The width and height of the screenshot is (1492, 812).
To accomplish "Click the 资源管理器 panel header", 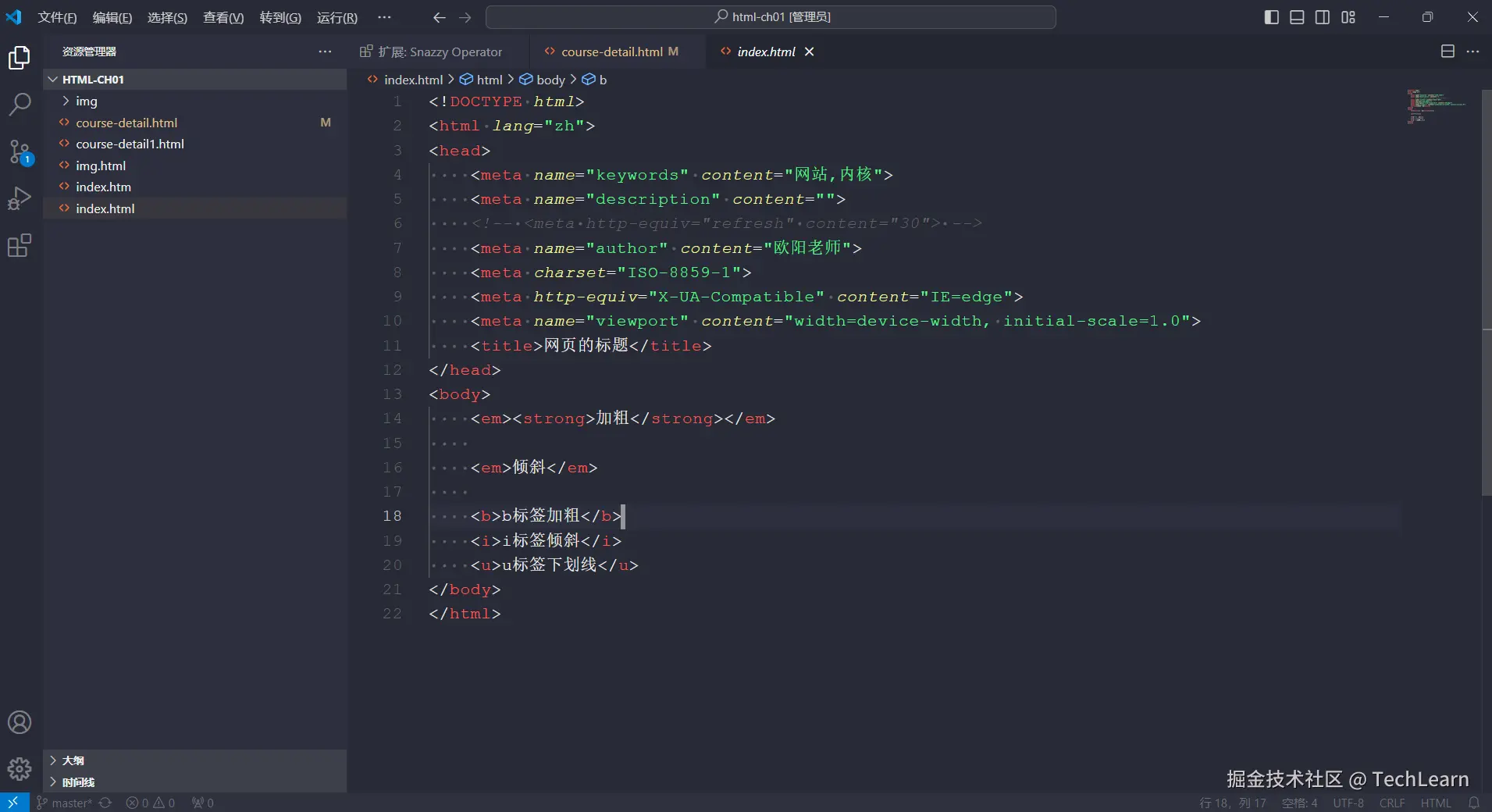I will point(89,52).
